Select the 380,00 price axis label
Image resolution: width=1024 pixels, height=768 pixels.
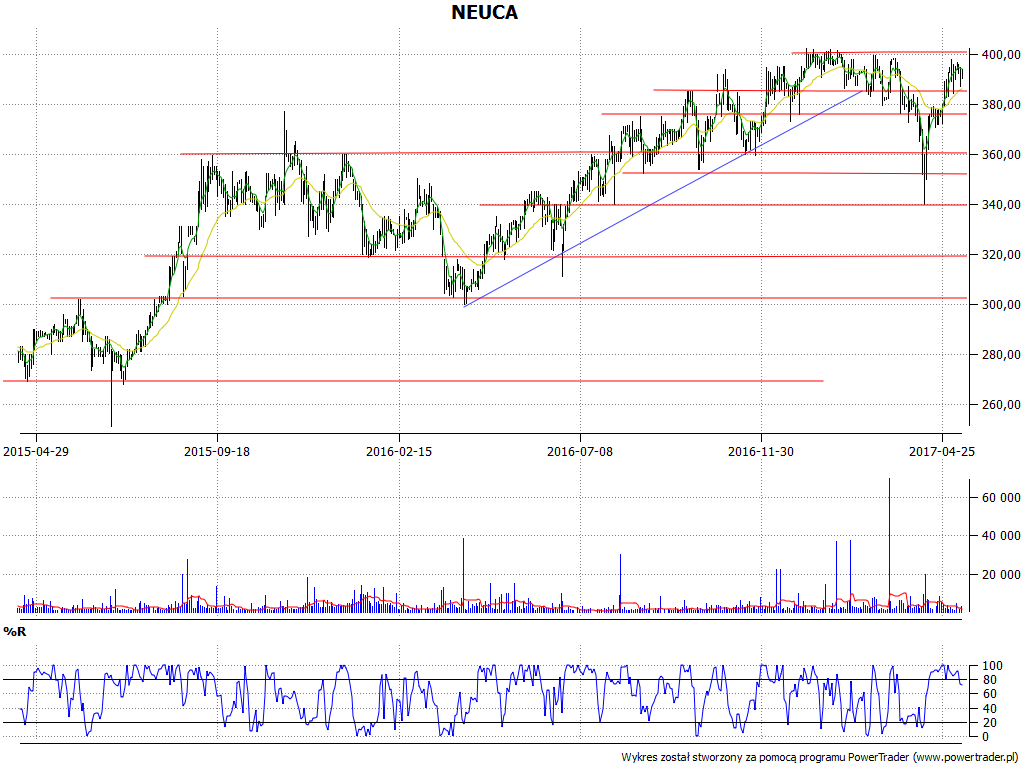click(x=1001, y=104)
